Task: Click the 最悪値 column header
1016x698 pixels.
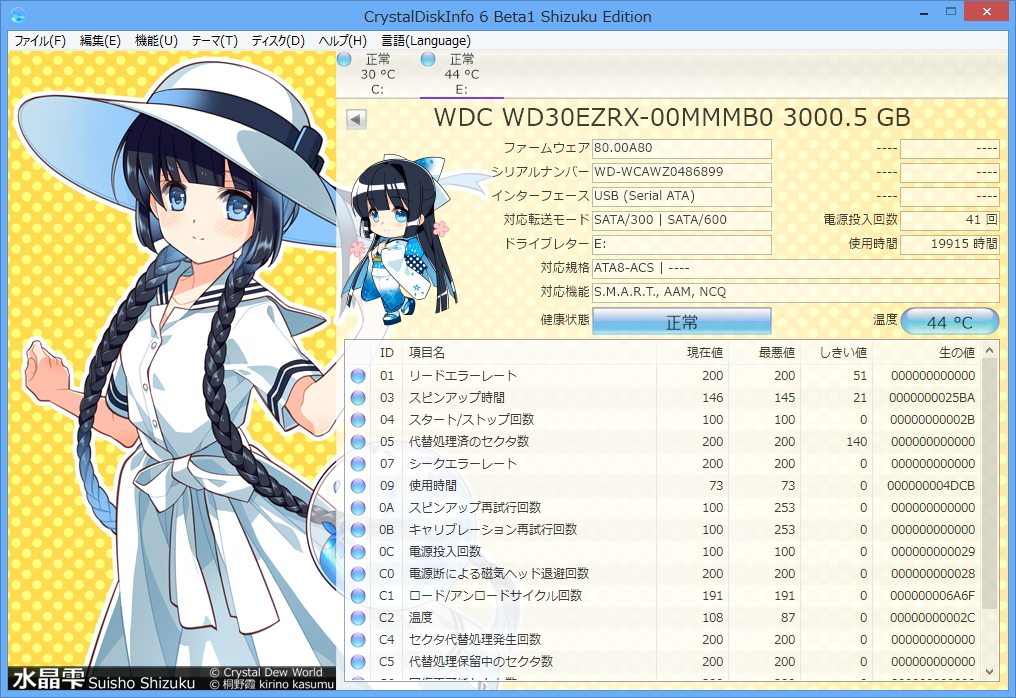Action: (765, 353)
